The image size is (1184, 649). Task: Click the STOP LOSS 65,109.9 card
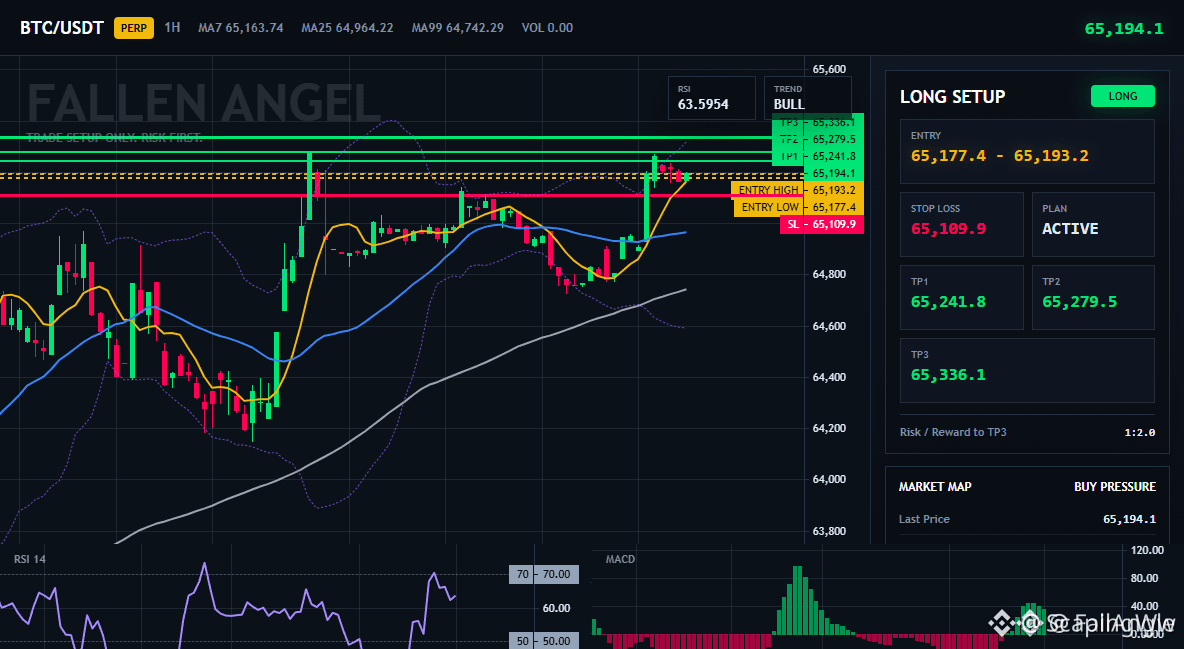coord(961,224)
